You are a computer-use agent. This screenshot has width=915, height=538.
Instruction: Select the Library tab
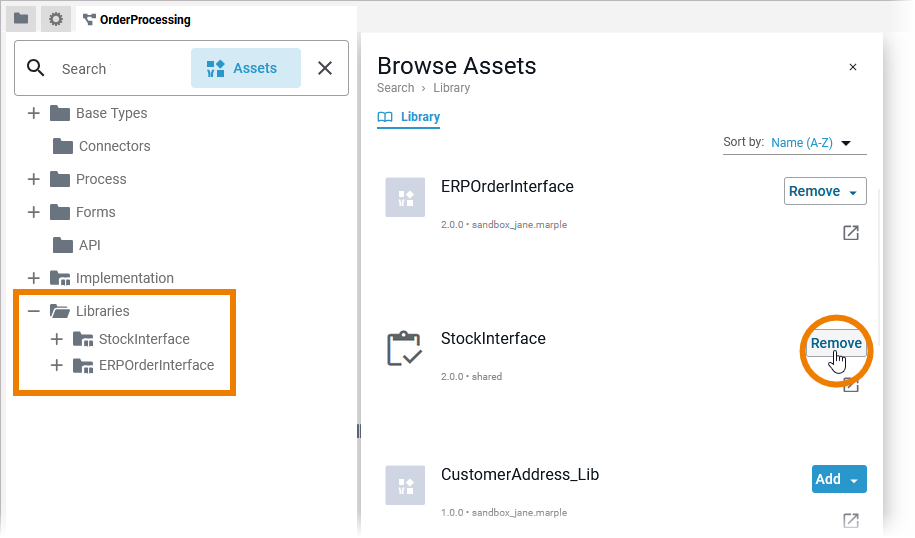click(409, 117)
